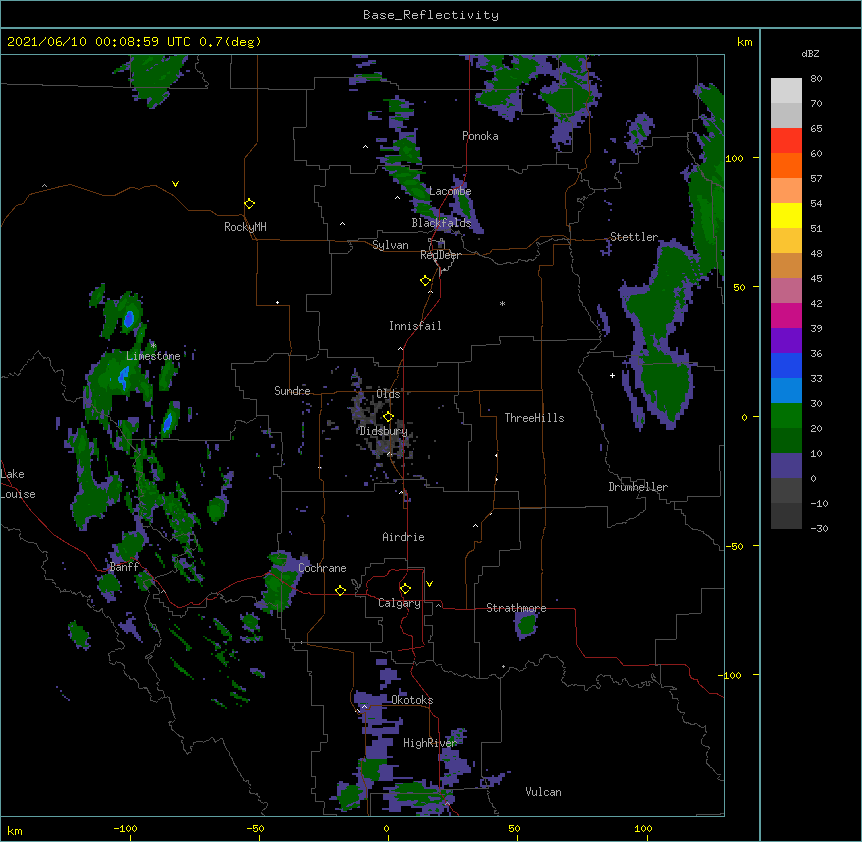The height and width of the screenshot is (842, 862).
Task: Select the blue 36-33 dBZ legend swatch
Action: [786, 365]
